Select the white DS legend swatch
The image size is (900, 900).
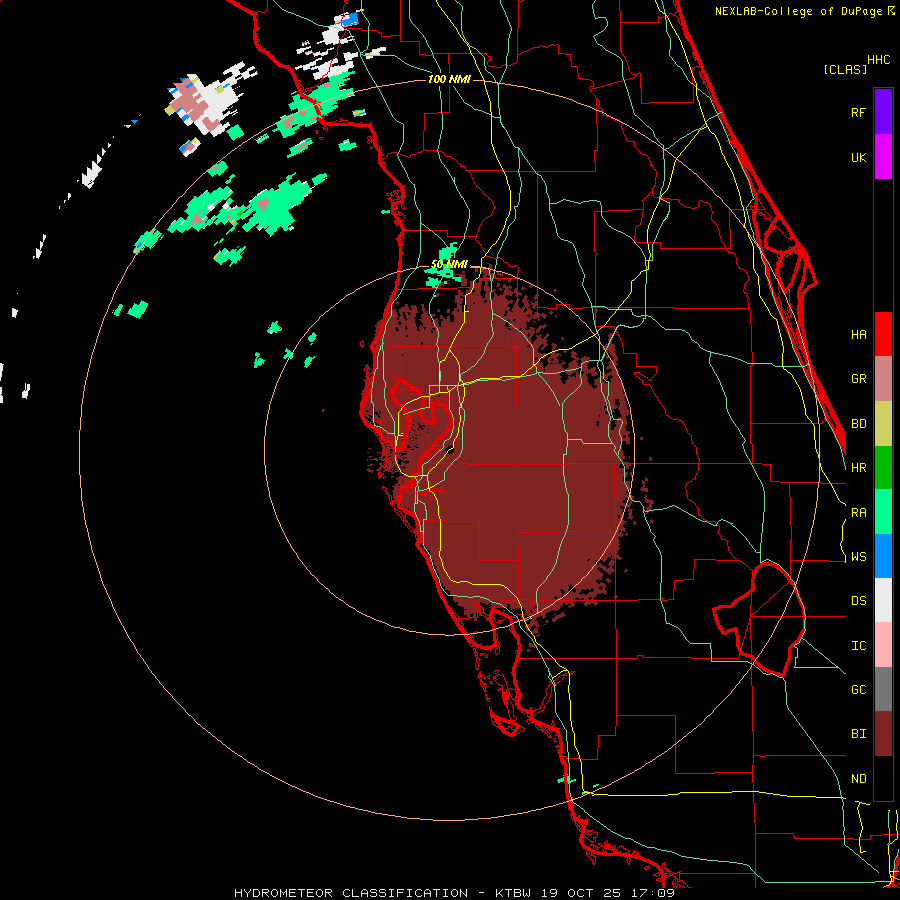point(883,600)
